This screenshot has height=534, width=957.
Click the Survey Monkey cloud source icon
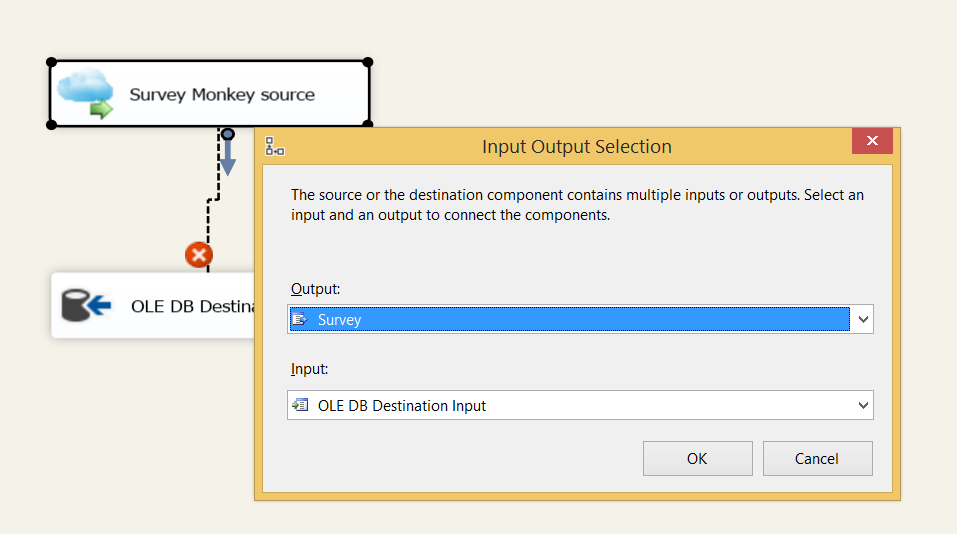85,93
